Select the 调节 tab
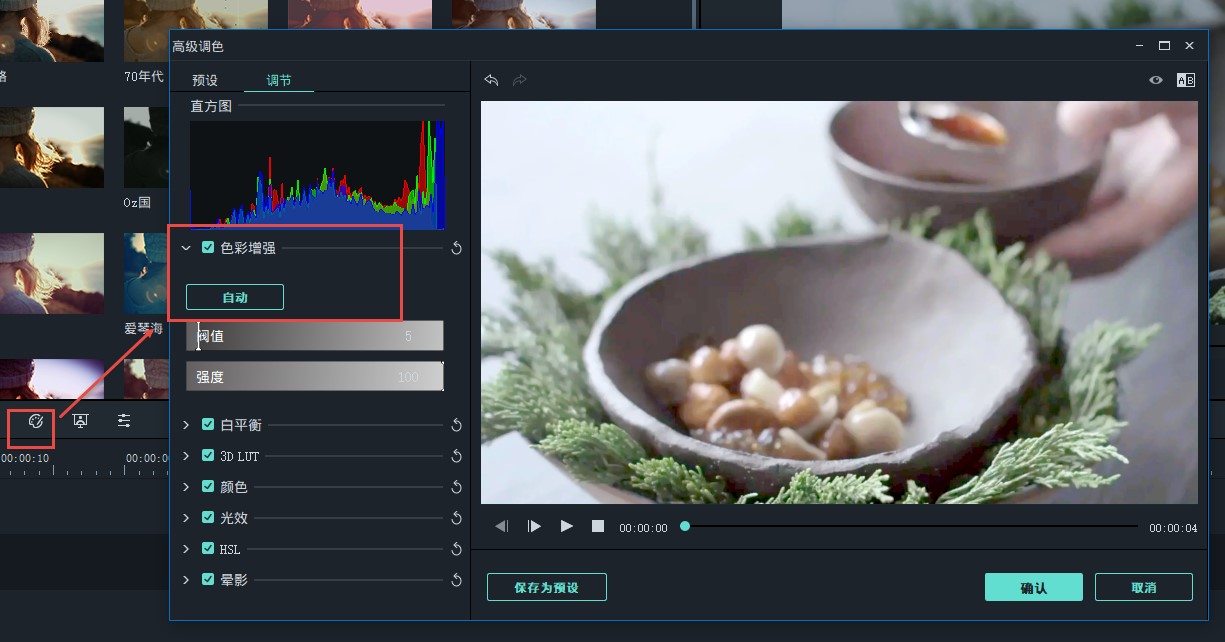 click(x=279, y=80)
